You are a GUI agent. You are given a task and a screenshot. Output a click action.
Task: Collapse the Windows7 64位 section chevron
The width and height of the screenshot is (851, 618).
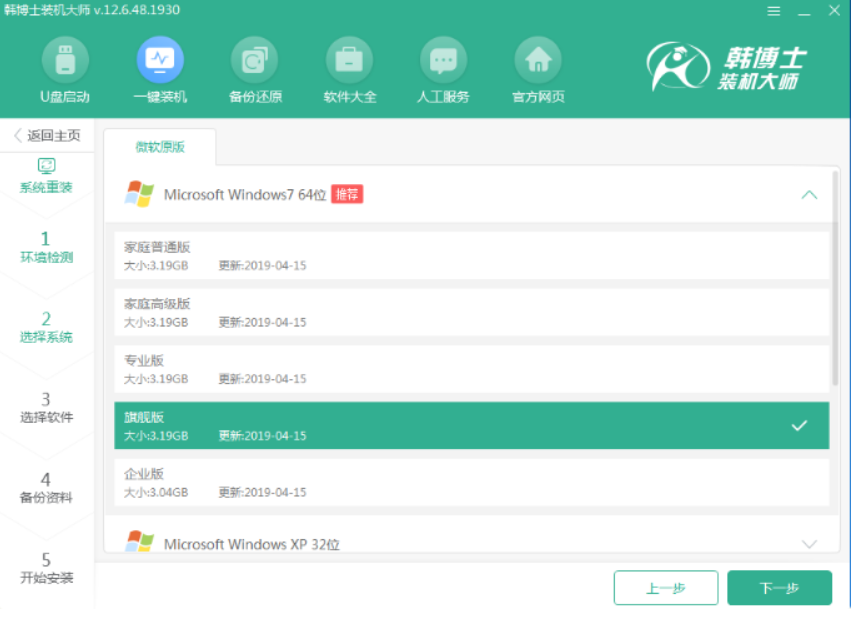(809, 195)
